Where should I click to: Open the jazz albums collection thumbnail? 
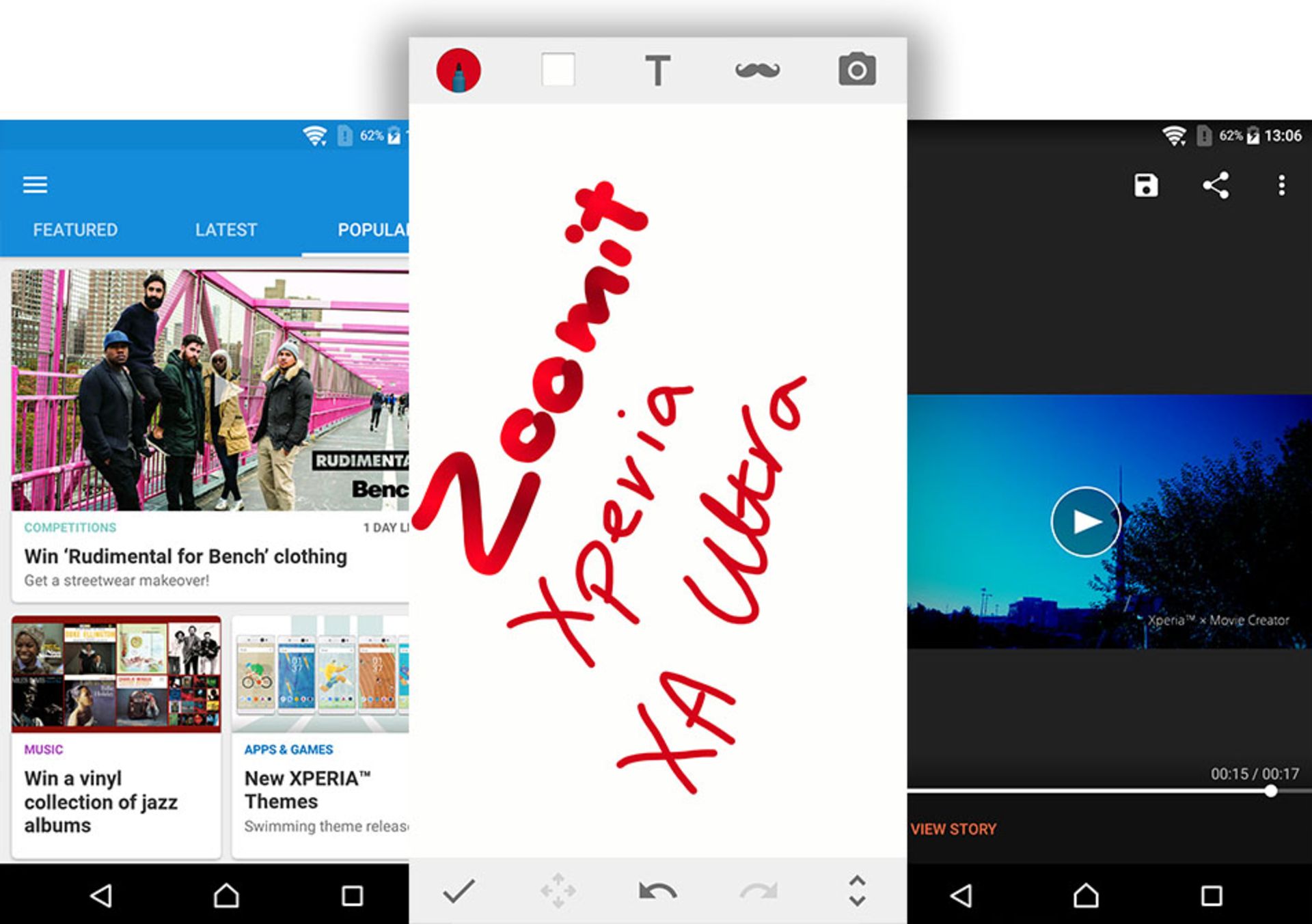(116, 674)
